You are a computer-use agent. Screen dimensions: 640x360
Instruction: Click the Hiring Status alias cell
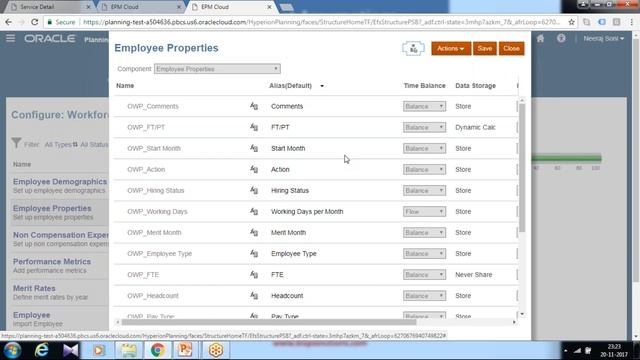click(x=290, y=191)
